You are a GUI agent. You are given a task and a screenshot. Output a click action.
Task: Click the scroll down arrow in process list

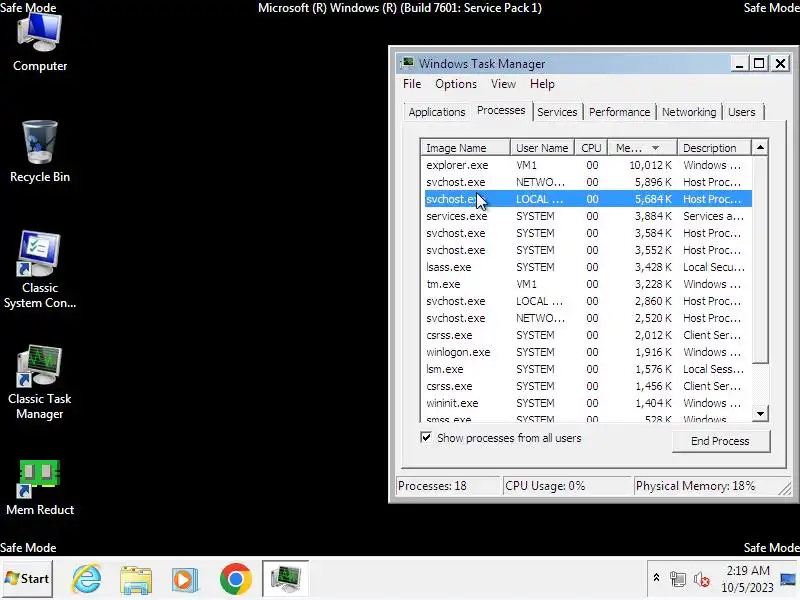pos(760,413)
